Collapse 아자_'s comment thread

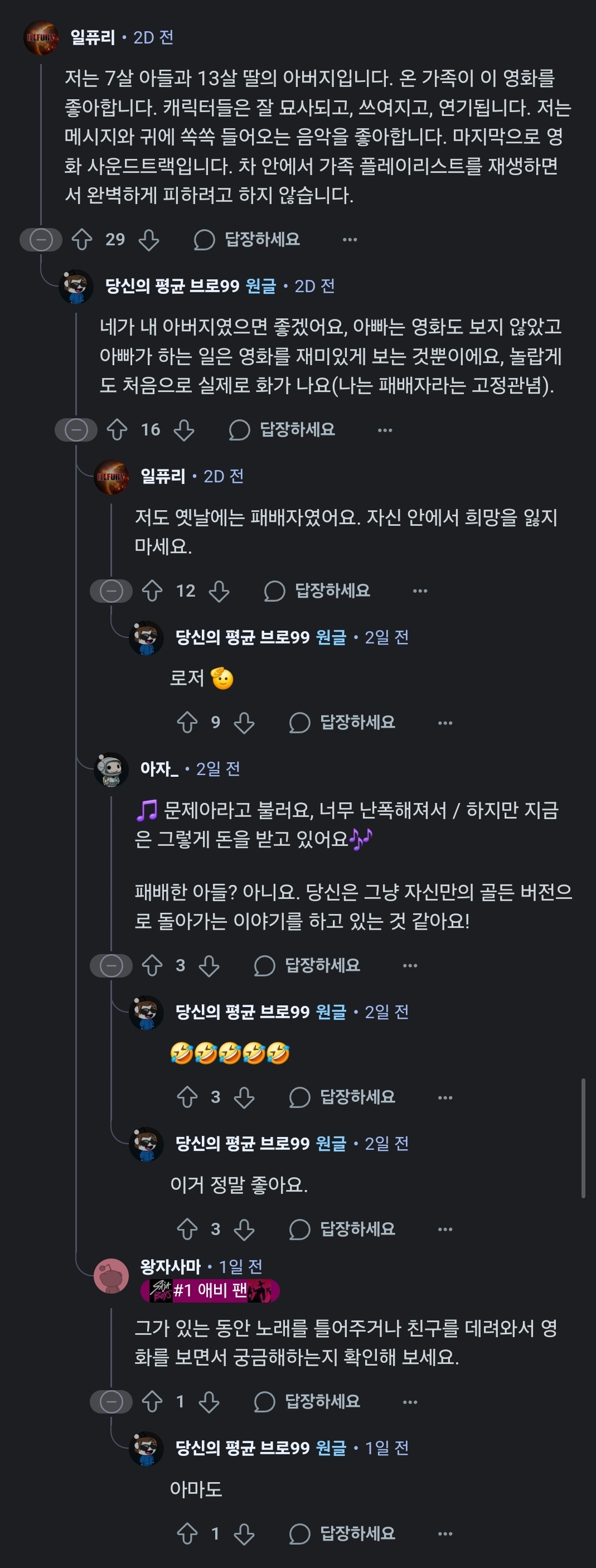[x=112, y=966]
